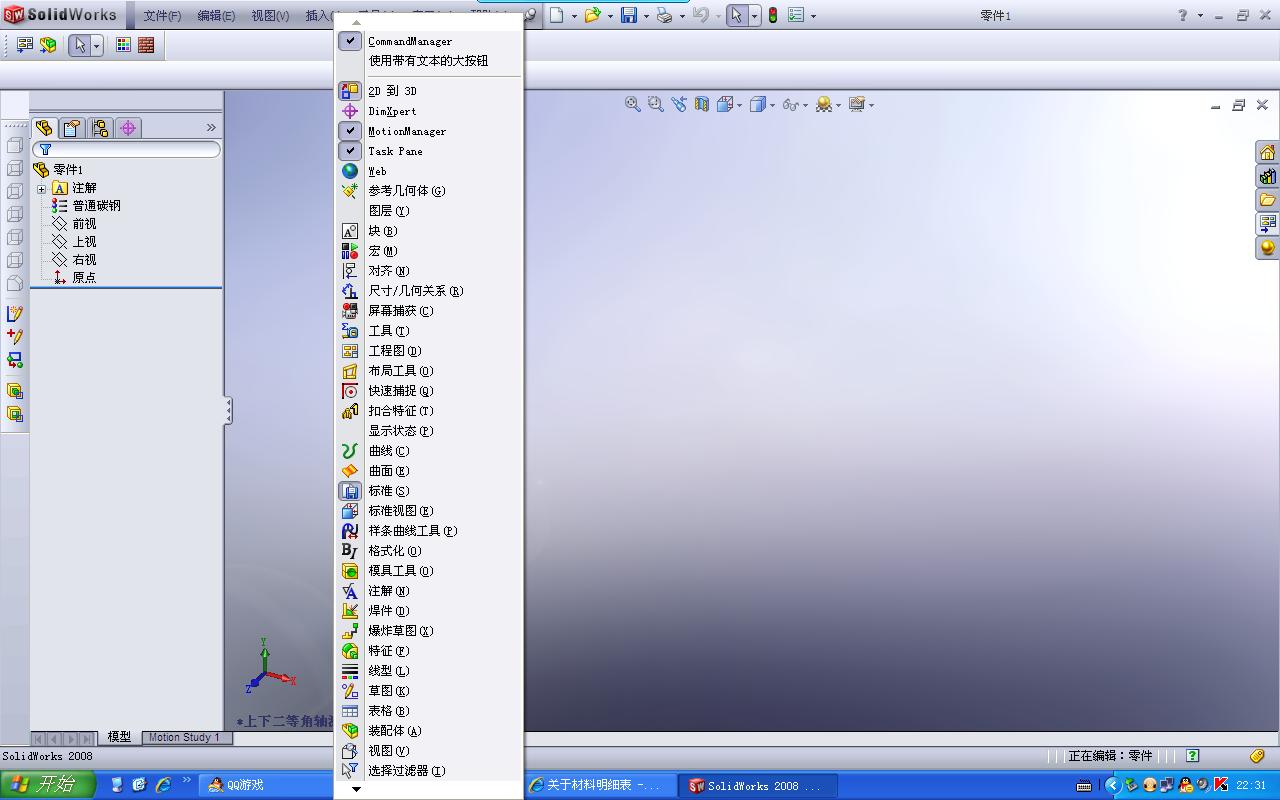Open the PropertyManager tab
Image resolution: width=1280 pixels, height=800 pixels.
tap(72, 128)
